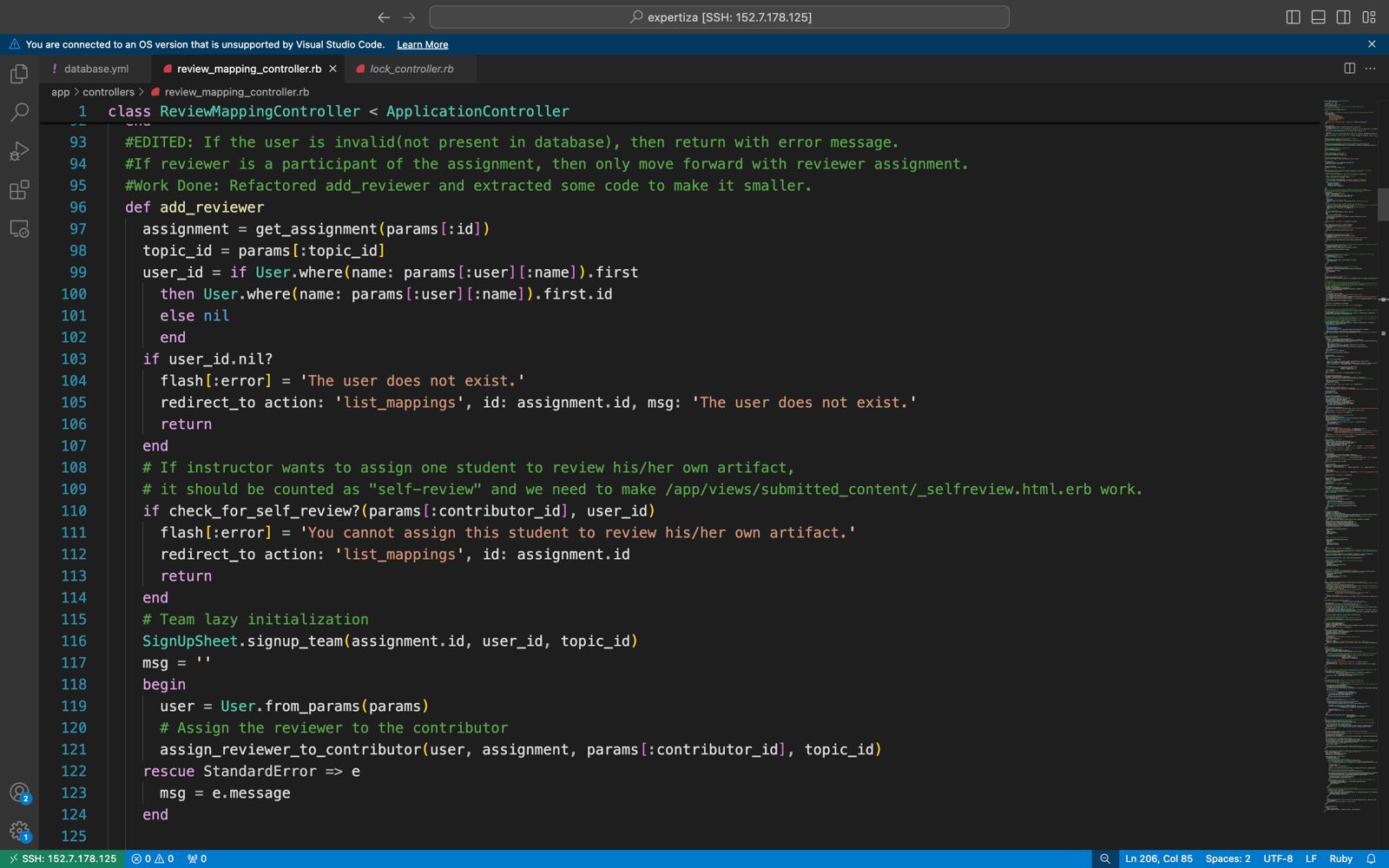1389x868 pixels.
Task: Toggle the primary side bar layout icon
Action: pos(1294,17)
